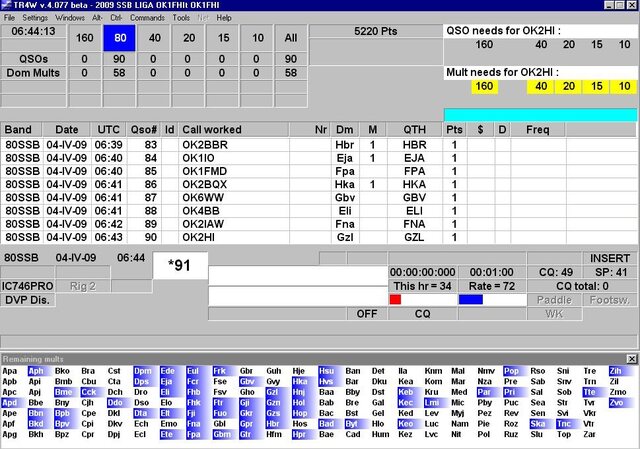
Task: Click the TR4W application icon in title bar
Action: tap(7, 5)
